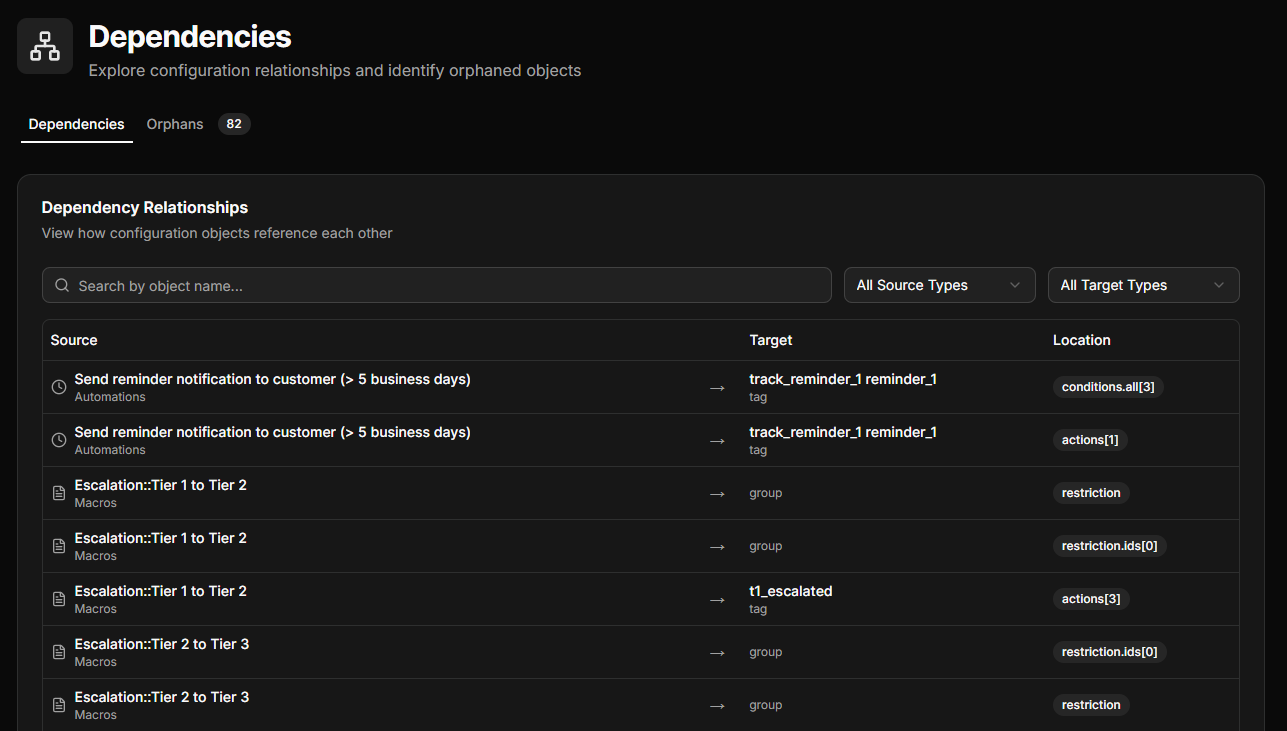Click the arrow icon in the first dependency row
This screenshot has width=1287, height=731.
(716, 387)
